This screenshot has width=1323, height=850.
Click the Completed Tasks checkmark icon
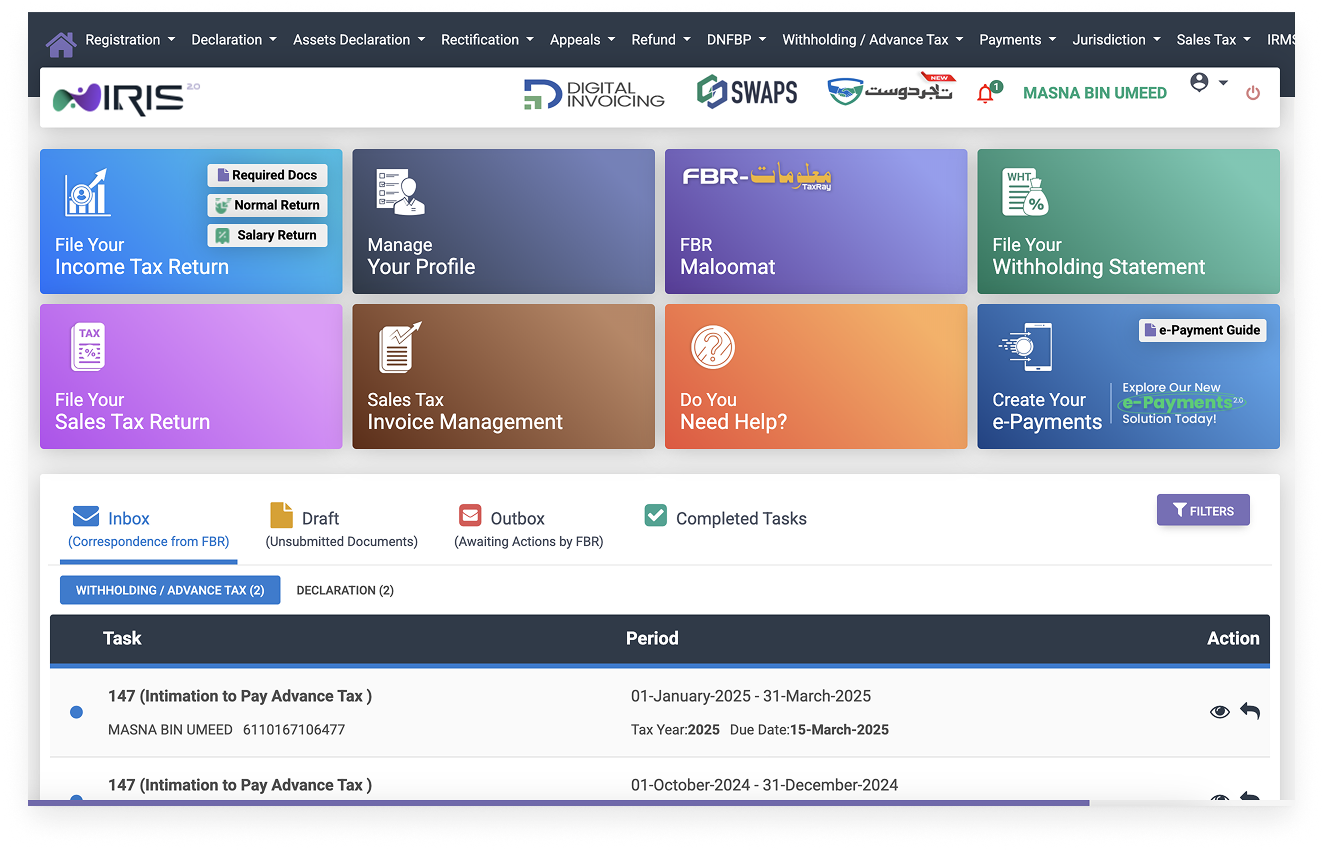pyautogui.click(x=656, y=515)
